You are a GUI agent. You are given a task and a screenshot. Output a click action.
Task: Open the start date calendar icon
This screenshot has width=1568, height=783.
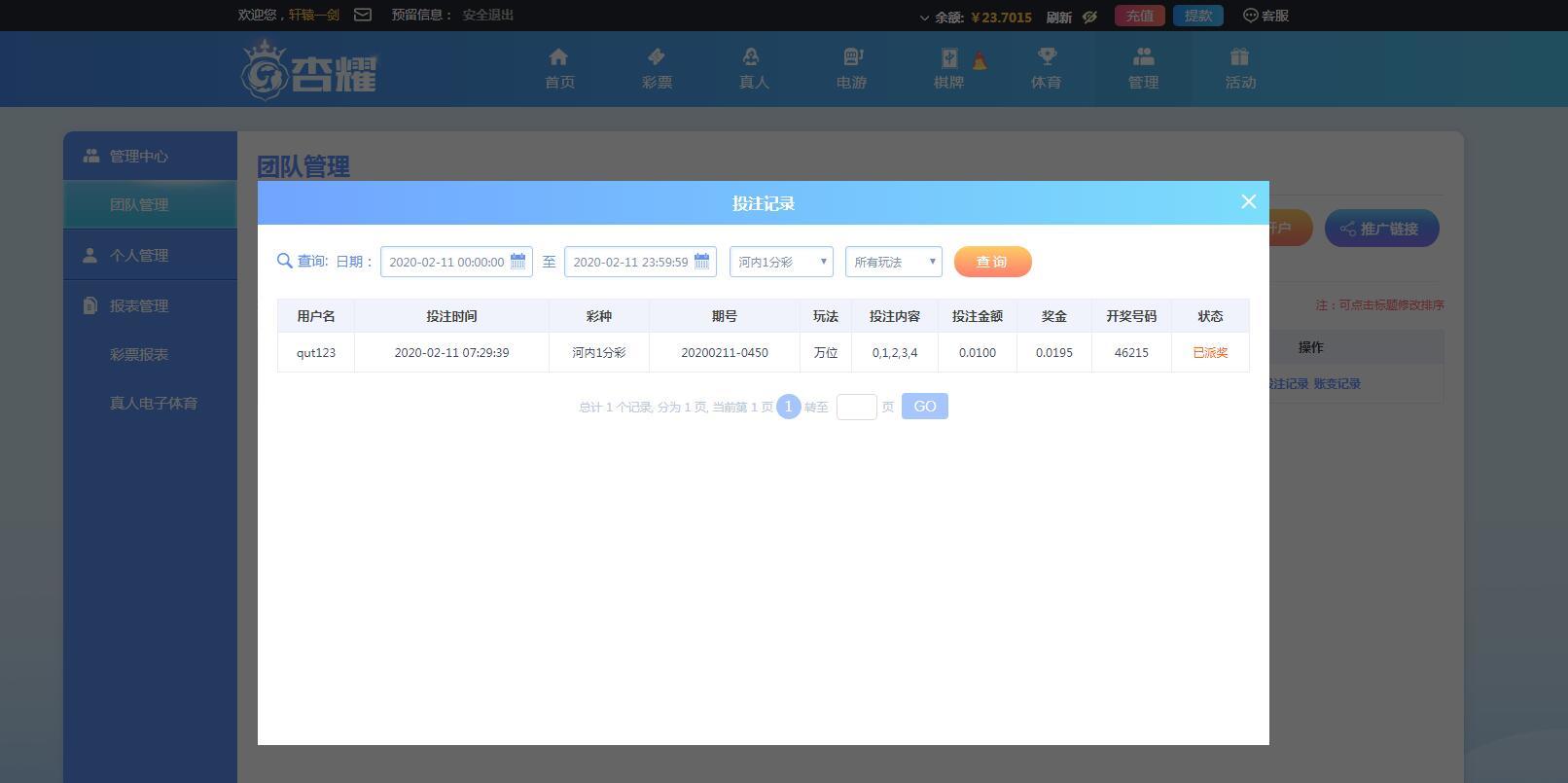pyautogui.click(x=518, y=261)
